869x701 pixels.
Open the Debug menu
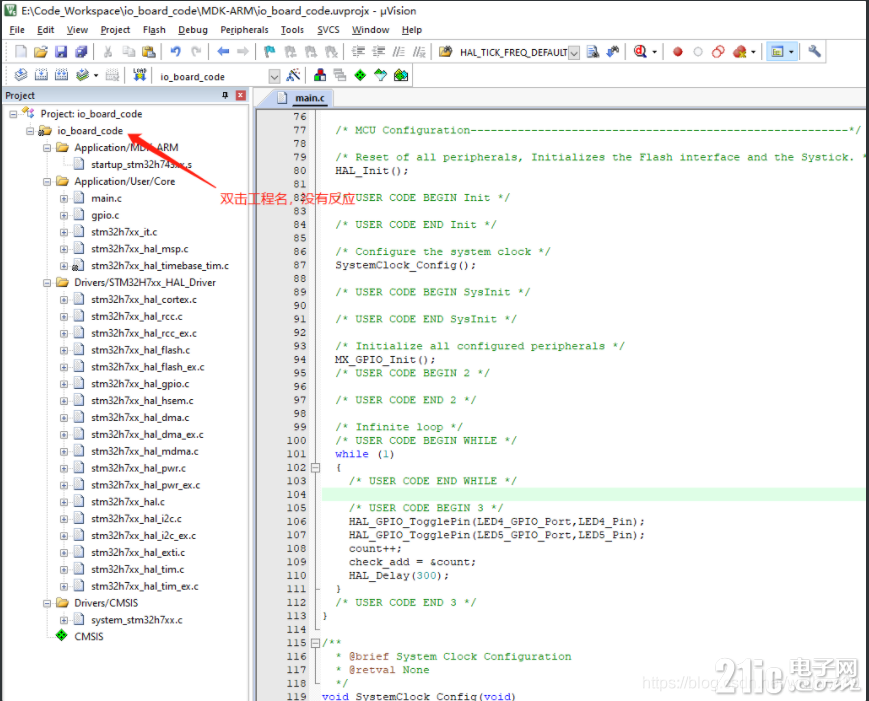[x=193, y=30]
